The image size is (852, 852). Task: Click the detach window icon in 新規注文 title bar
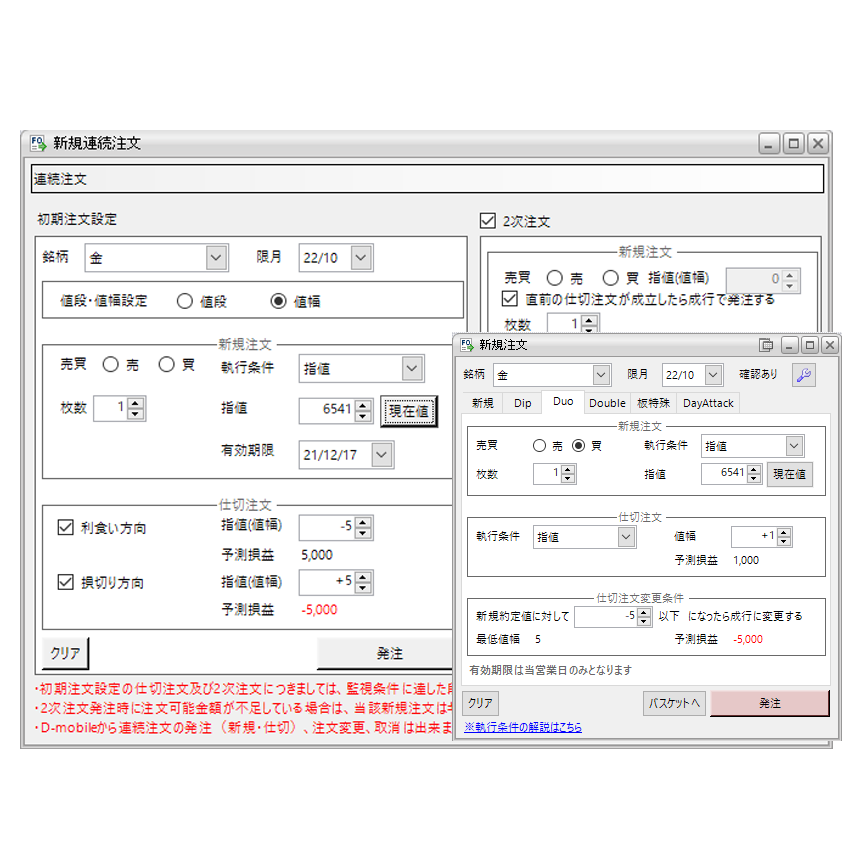click(x=767, y=345)
